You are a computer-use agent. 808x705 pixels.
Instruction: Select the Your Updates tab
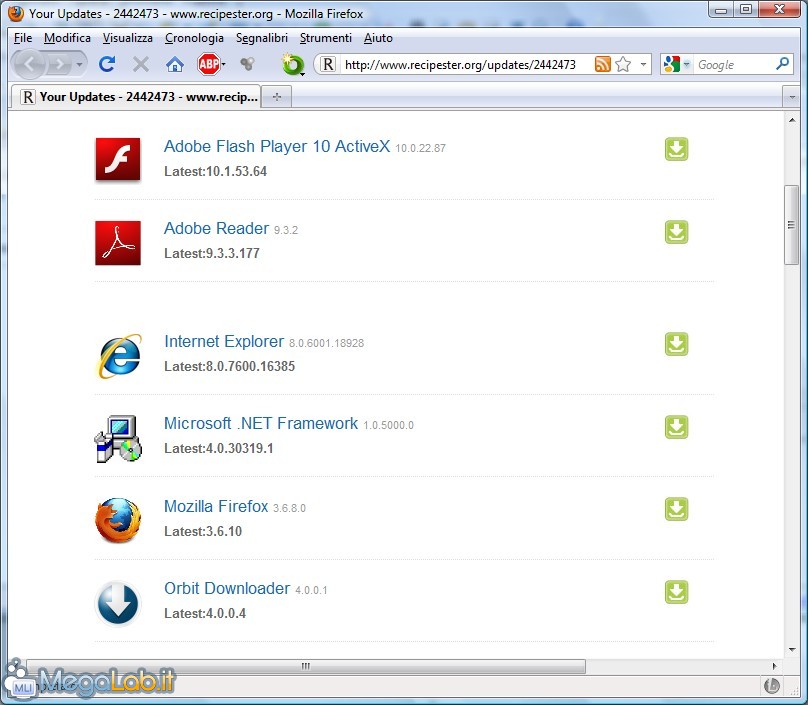(137, 97)
